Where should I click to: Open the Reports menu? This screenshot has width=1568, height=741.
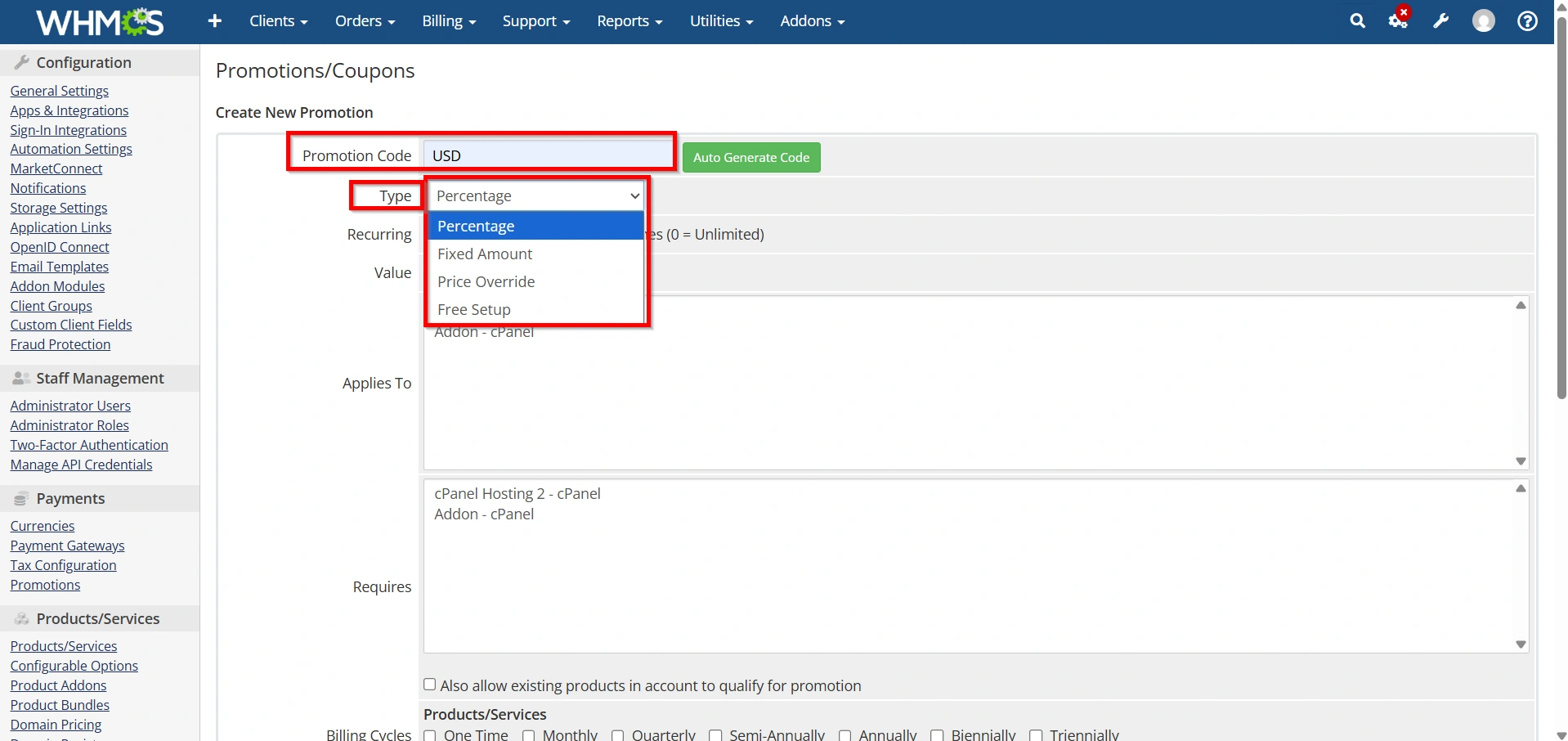point(629,21)
